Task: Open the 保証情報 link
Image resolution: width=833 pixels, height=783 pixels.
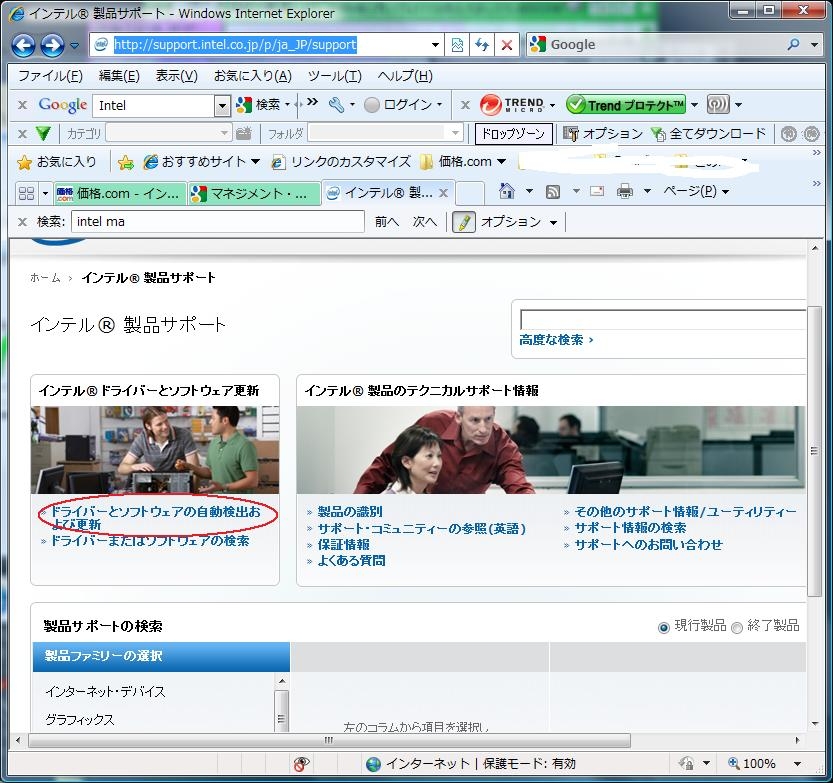Action: point(343,544)
